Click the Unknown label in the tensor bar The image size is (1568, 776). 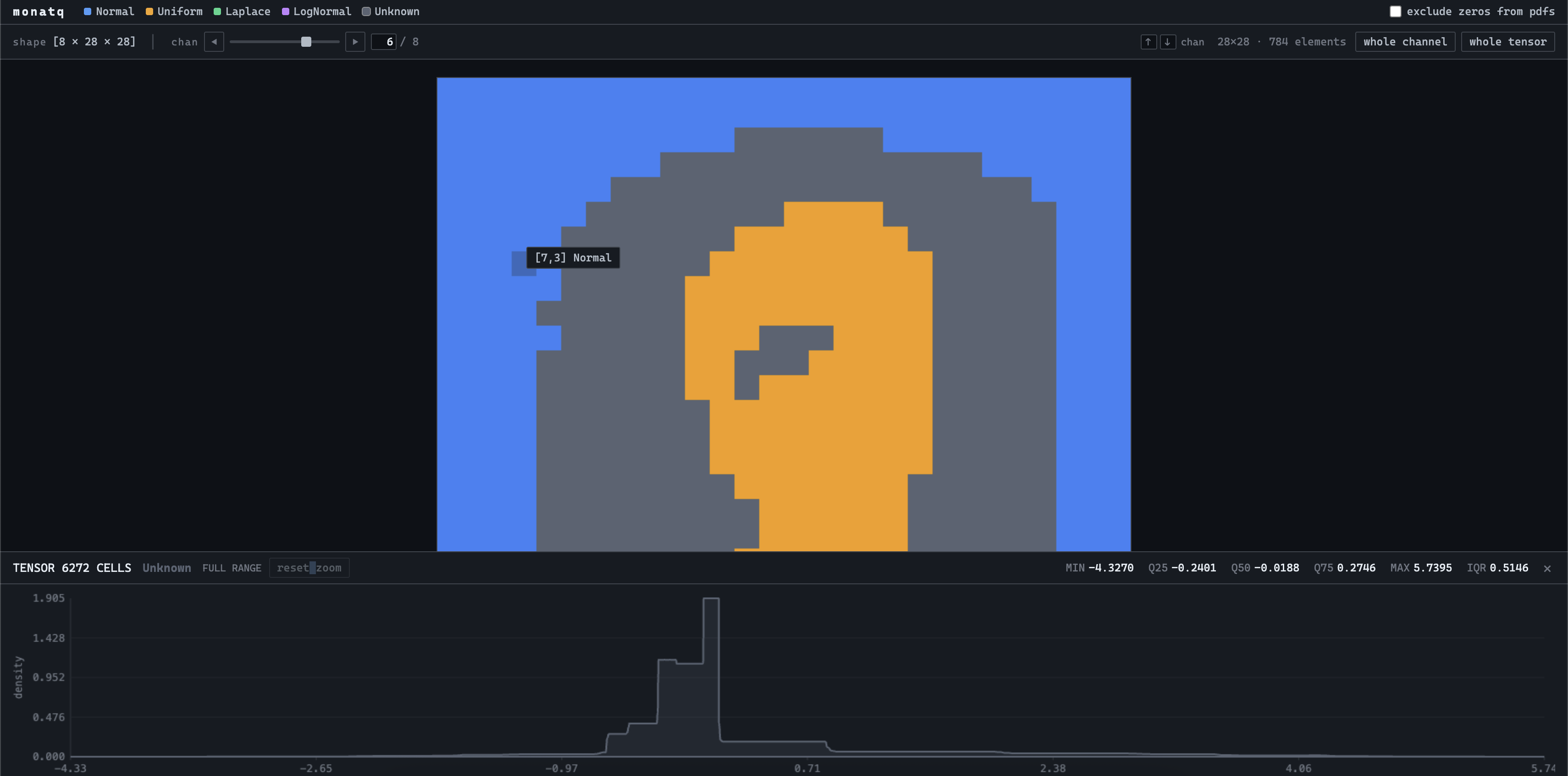tap(166, 567)
